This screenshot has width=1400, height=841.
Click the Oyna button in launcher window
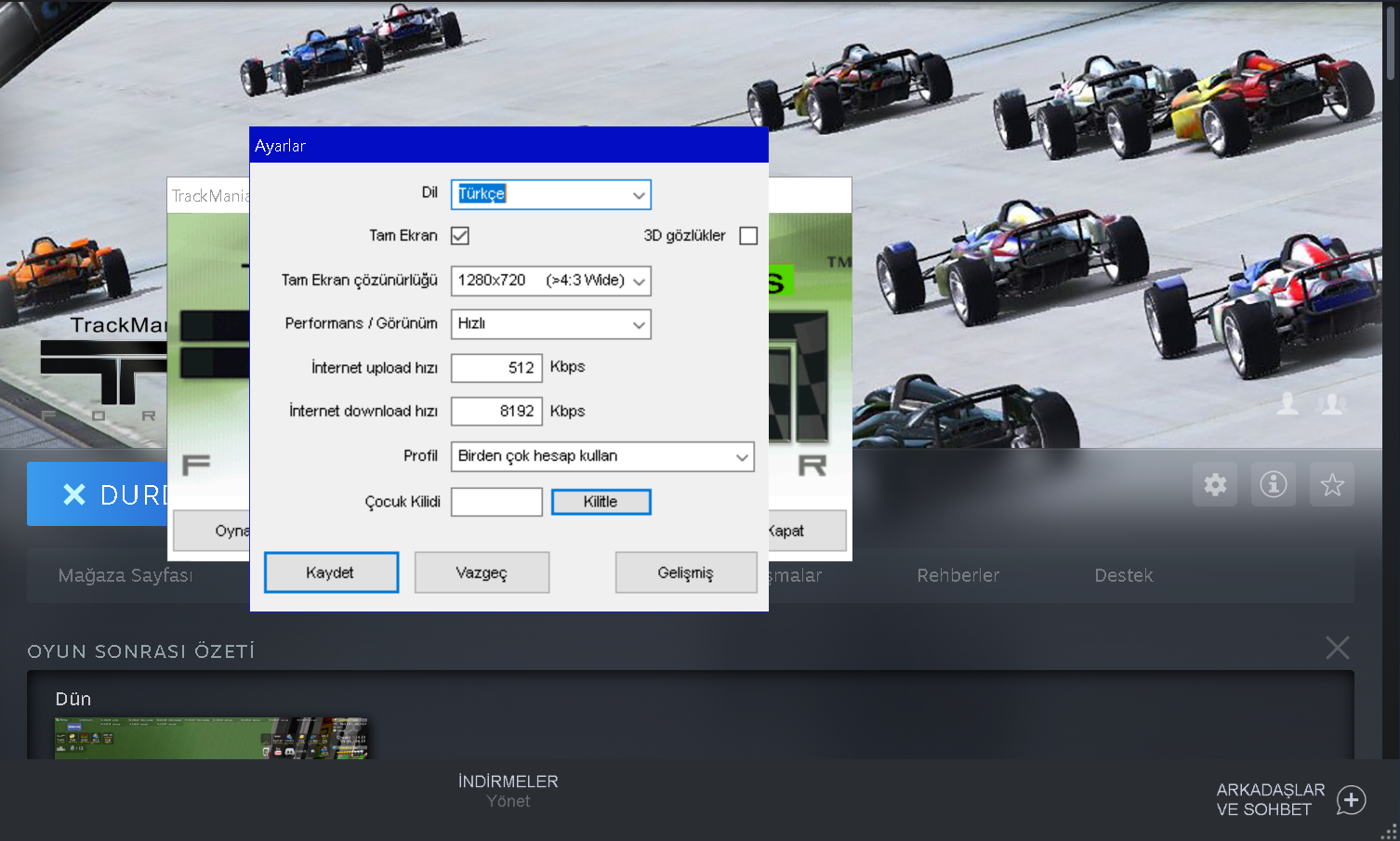(x=211, y=531)
